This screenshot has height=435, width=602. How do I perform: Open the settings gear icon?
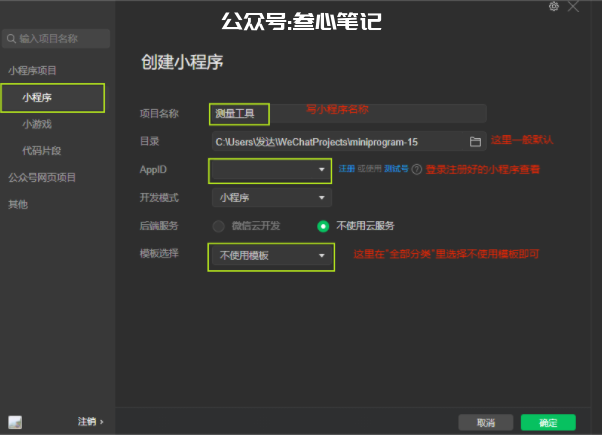pyautogui.click(x=554, y=7)
